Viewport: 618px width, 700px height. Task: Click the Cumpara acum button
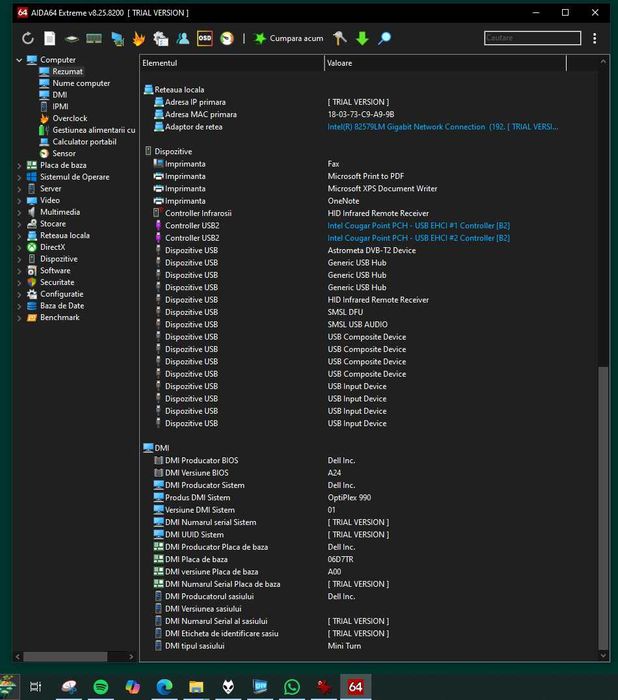pos(288,39)
